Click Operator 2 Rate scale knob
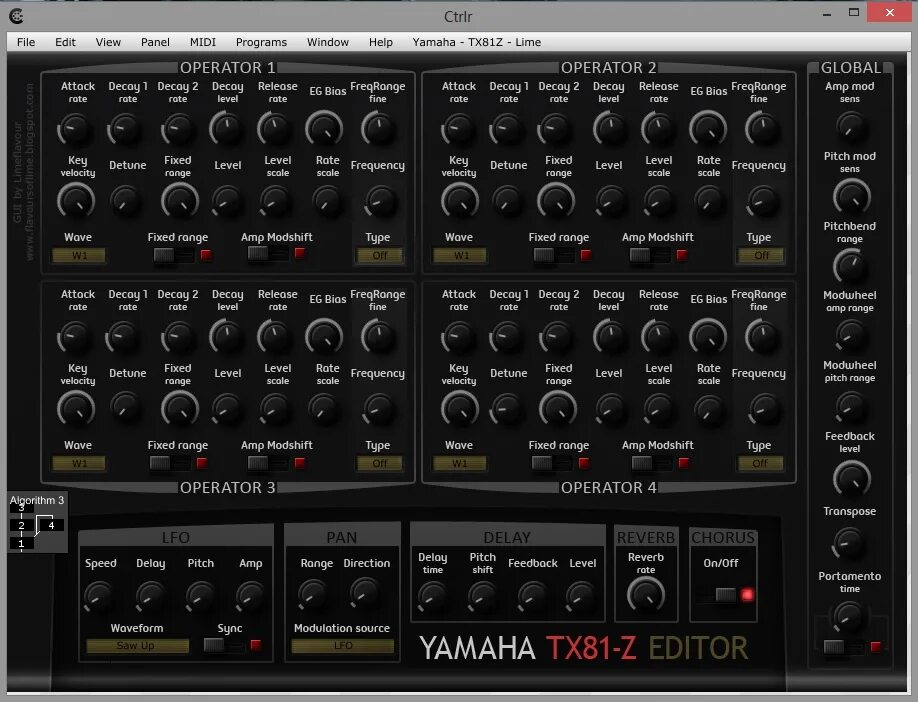 tap(709, 201)
